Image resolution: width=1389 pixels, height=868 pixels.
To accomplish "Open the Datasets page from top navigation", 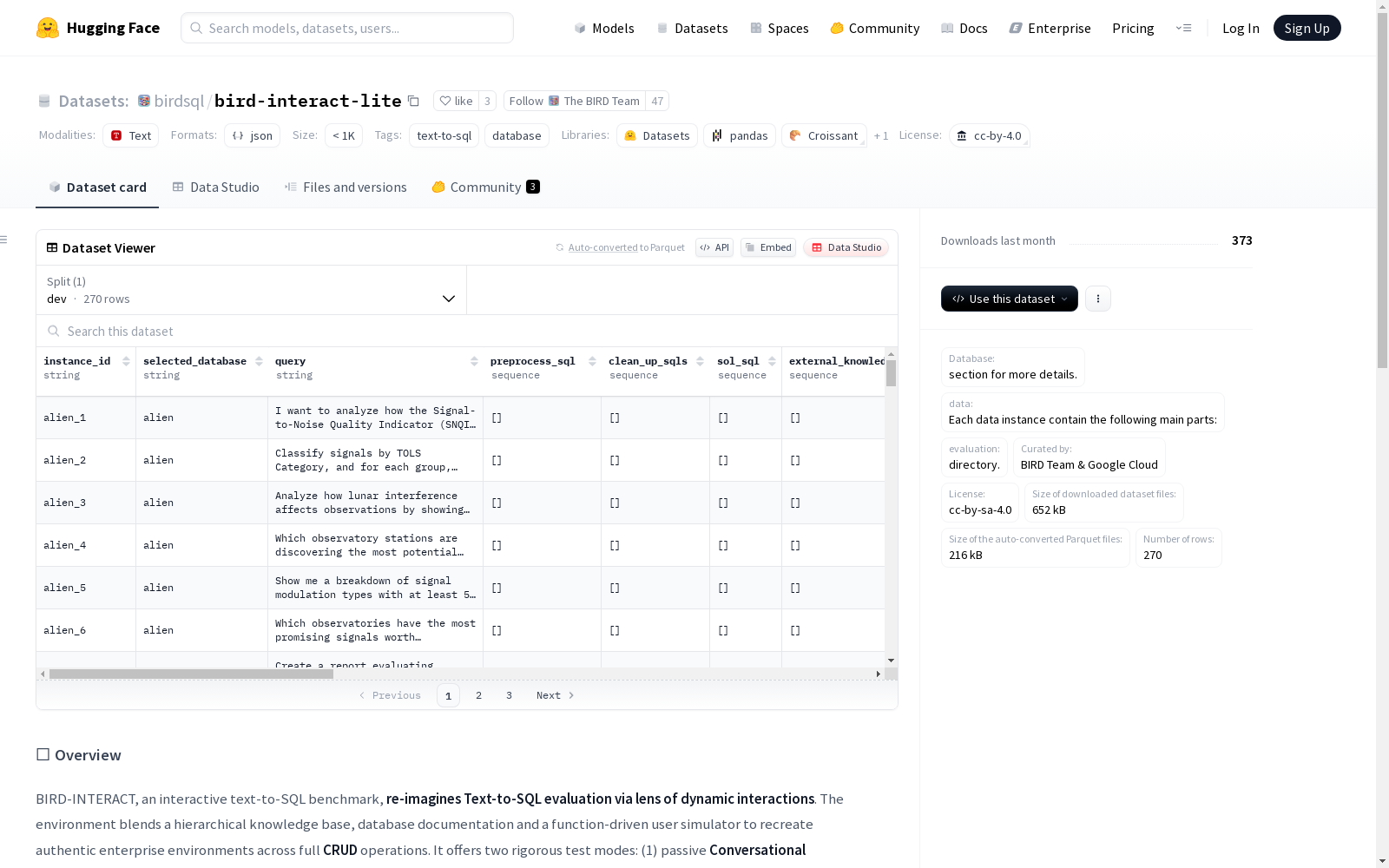I will (x=692, y=28).
